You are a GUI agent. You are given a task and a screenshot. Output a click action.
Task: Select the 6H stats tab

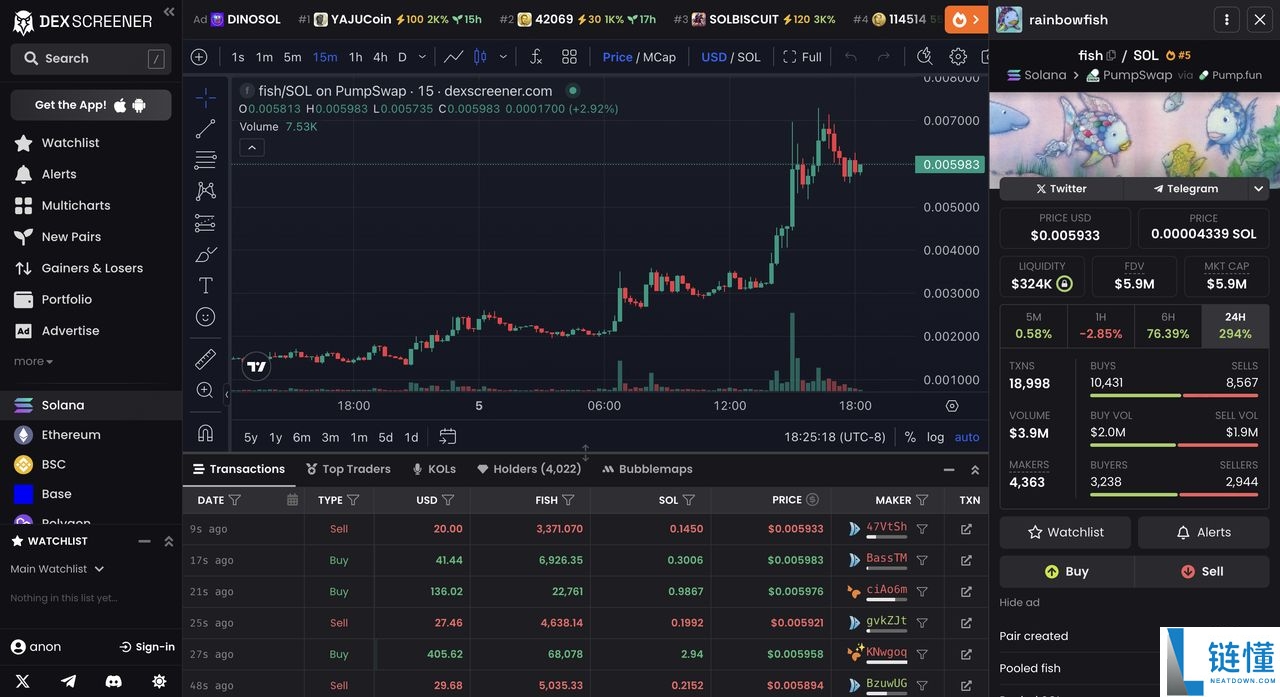tap(1168, 326)
